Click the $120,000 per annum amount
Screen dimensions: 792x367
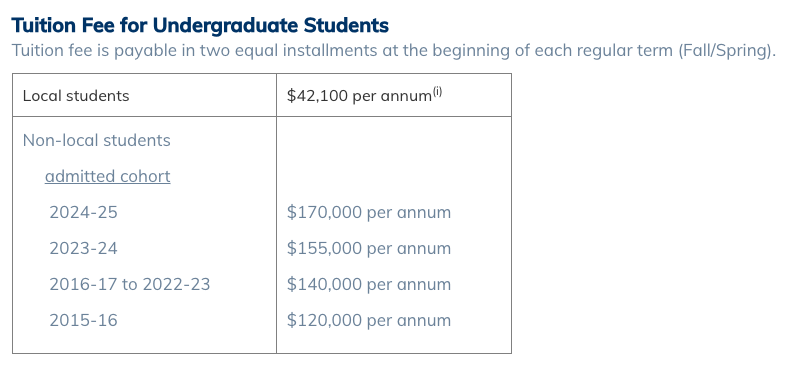pyautogui.click(x=369, y=320)
